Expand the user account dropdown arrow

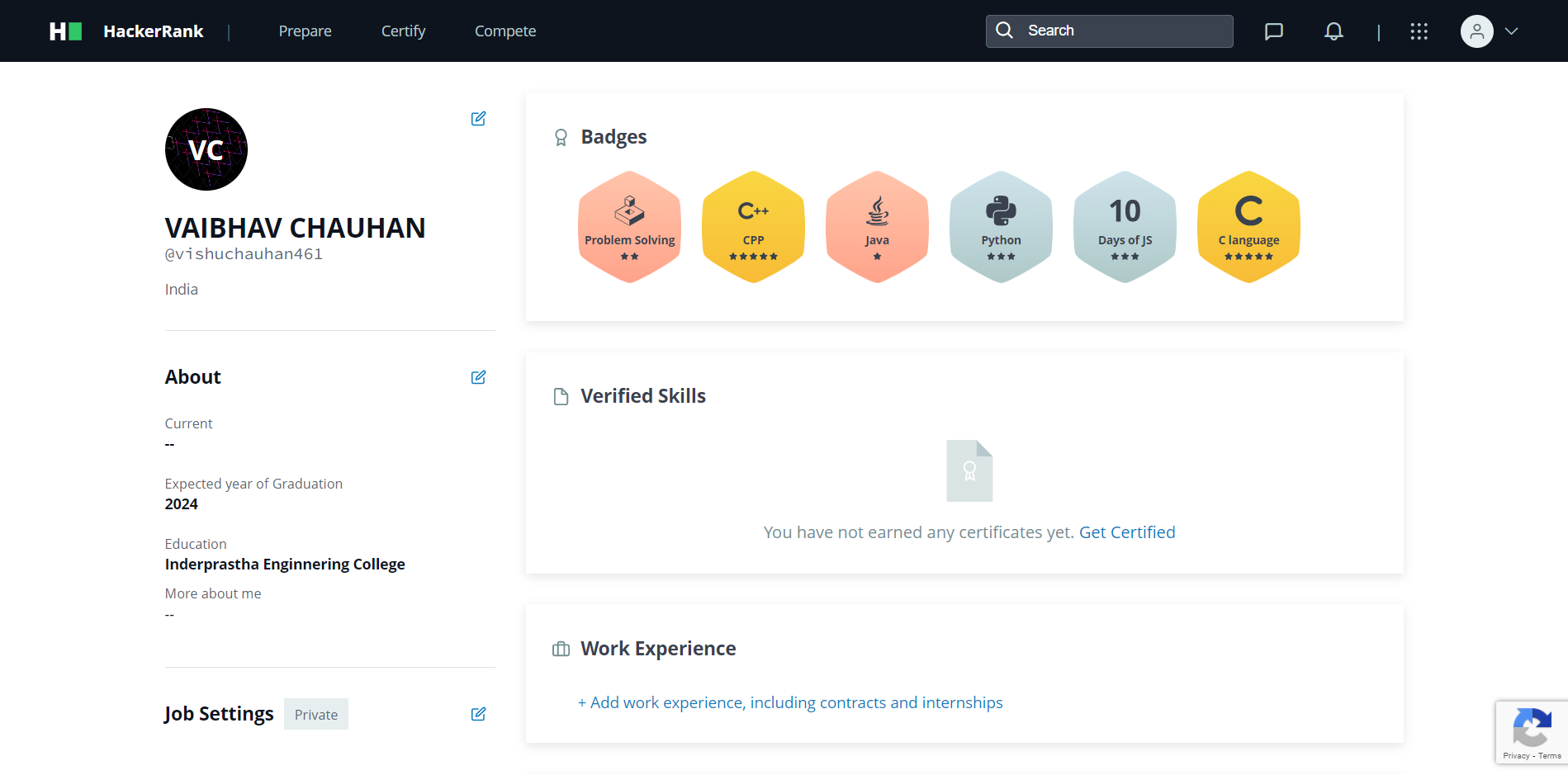point(1512,31)
